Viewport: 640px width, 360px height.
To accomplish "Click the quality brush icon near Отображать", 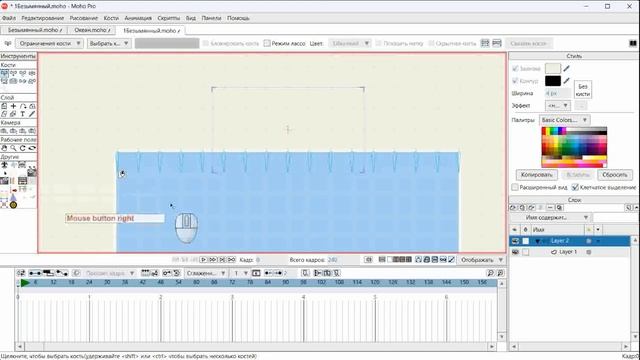I will pyautogui.click(x=451, y=260).
